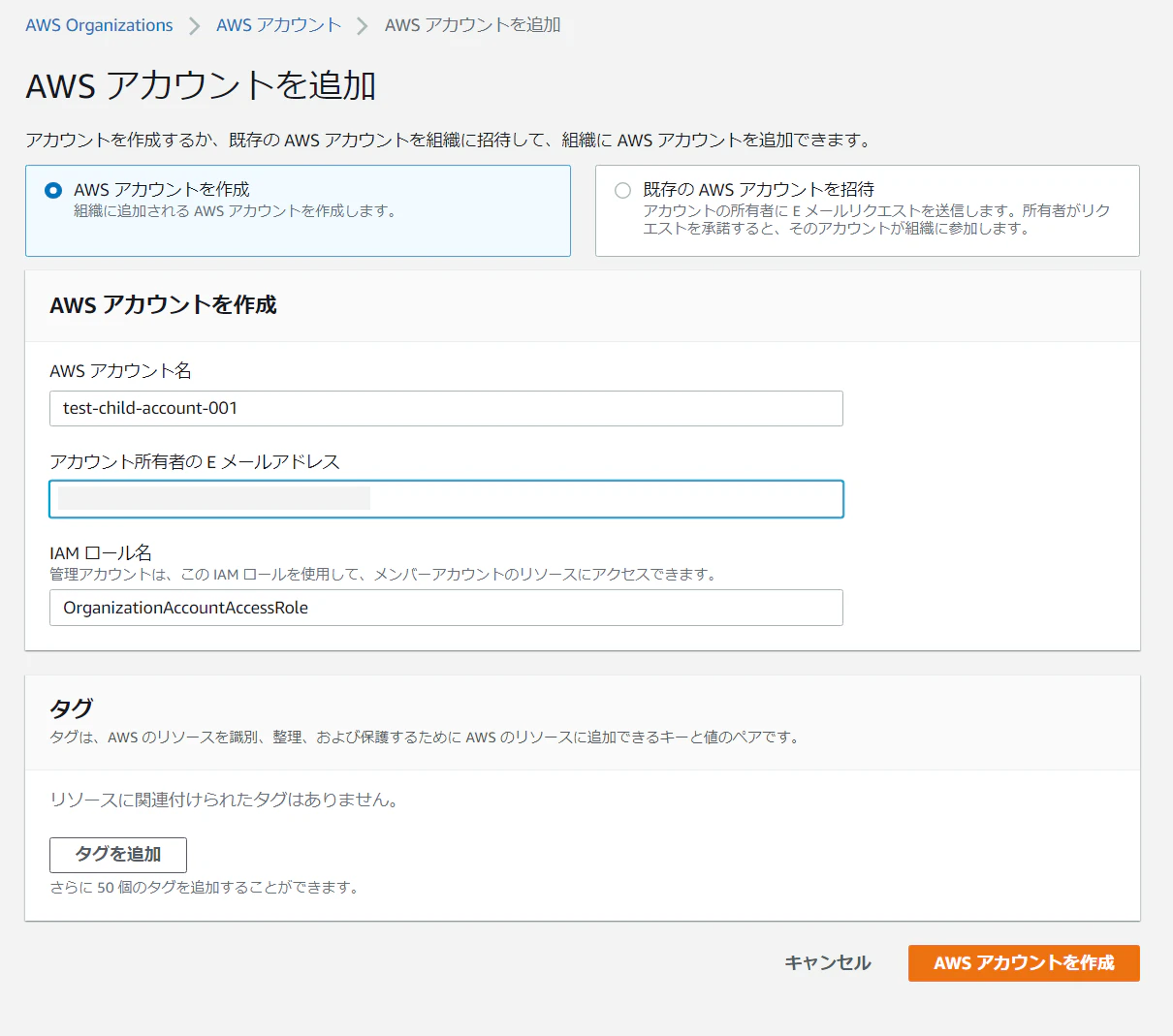This screenshot has width=1173, height=1036.
Task: Click text さらに 50 個のタグを追加することができます。
Action: coord(205,888)
